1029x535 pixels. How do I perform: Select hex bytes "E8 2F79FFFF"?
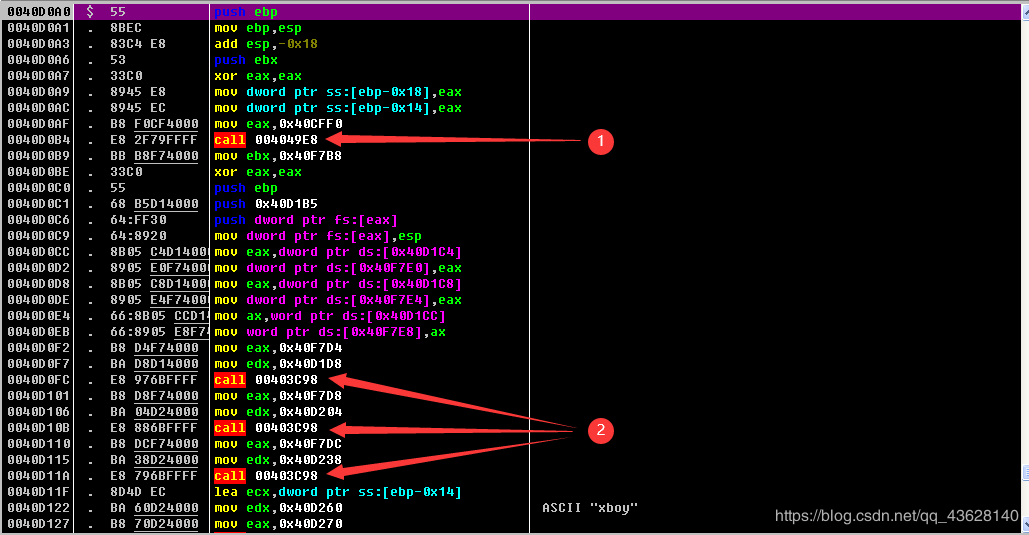(x=154, y=140)
